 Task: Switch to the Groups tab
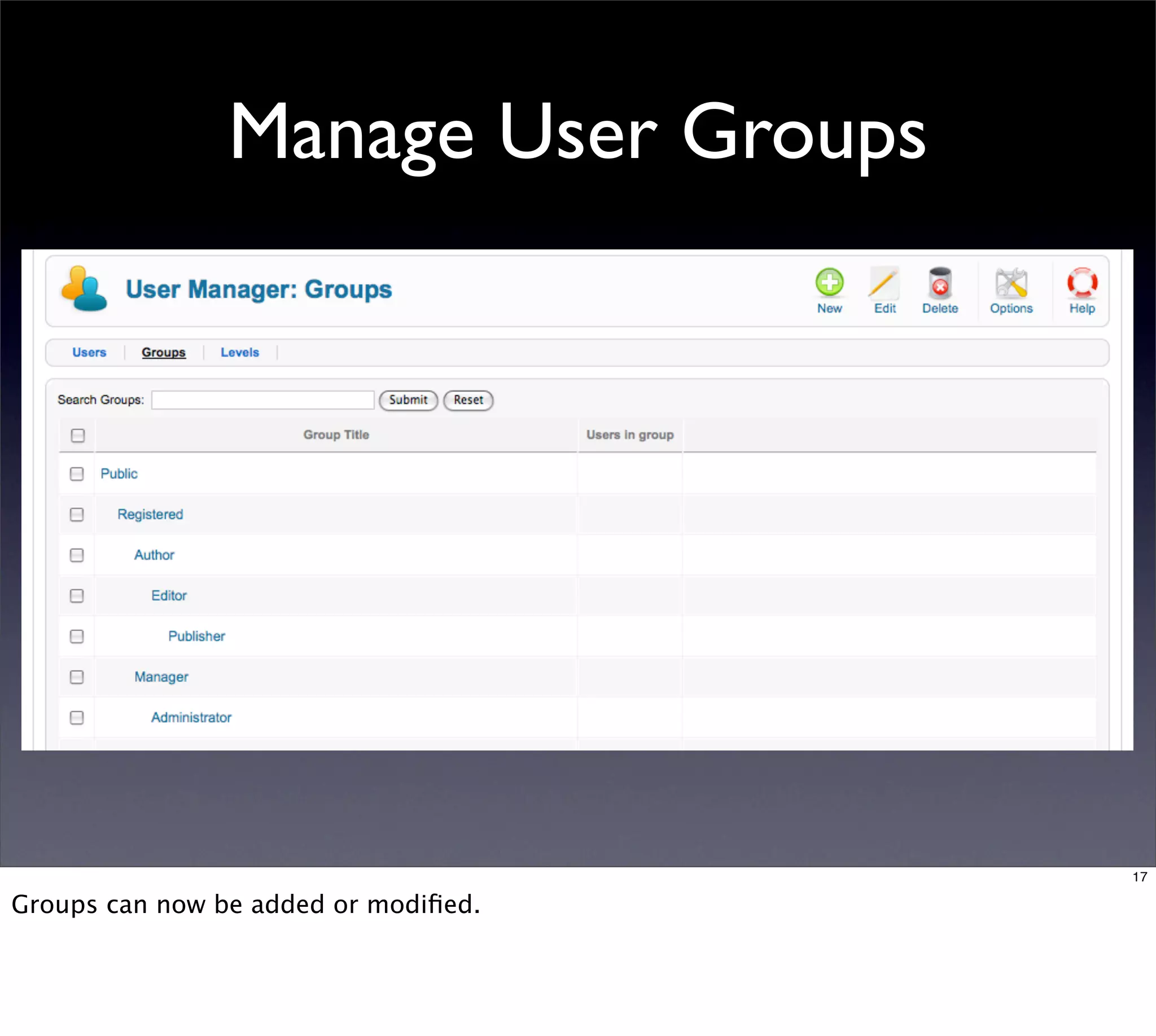click(164, 352)
